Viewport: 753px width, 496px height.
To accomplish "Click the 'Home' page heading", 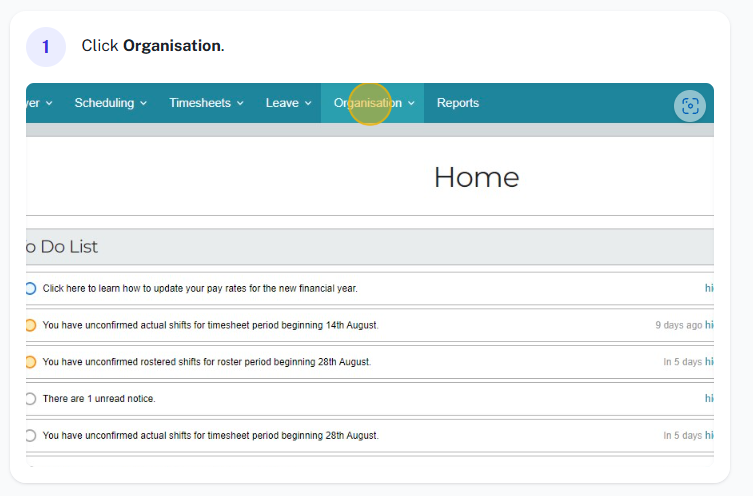I will (x=476, y=177).
